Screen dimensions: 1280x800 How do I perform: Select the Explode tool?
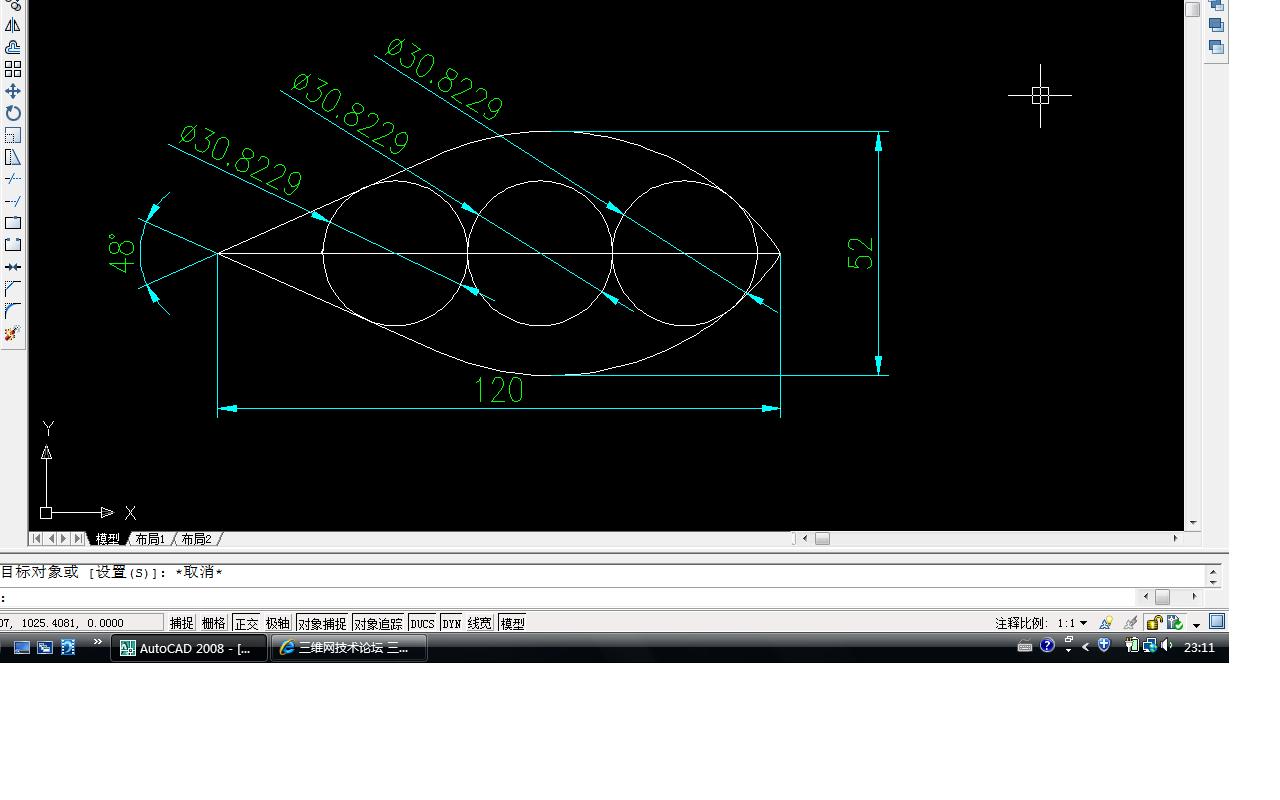coord(13,333)
